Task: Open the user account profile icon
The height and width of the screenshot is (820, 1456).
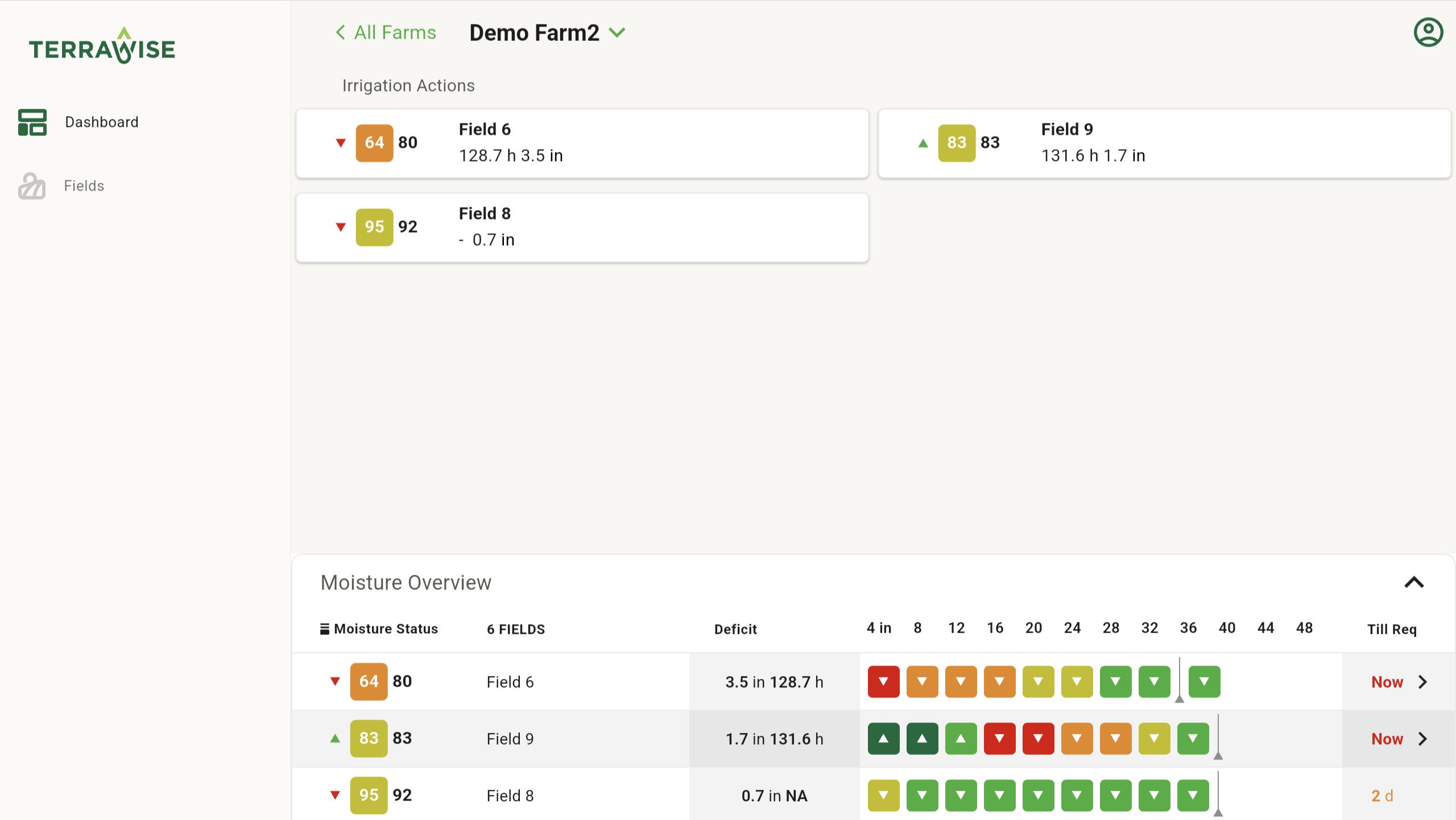Action: pyautogui.click(x=1428, y=32)
